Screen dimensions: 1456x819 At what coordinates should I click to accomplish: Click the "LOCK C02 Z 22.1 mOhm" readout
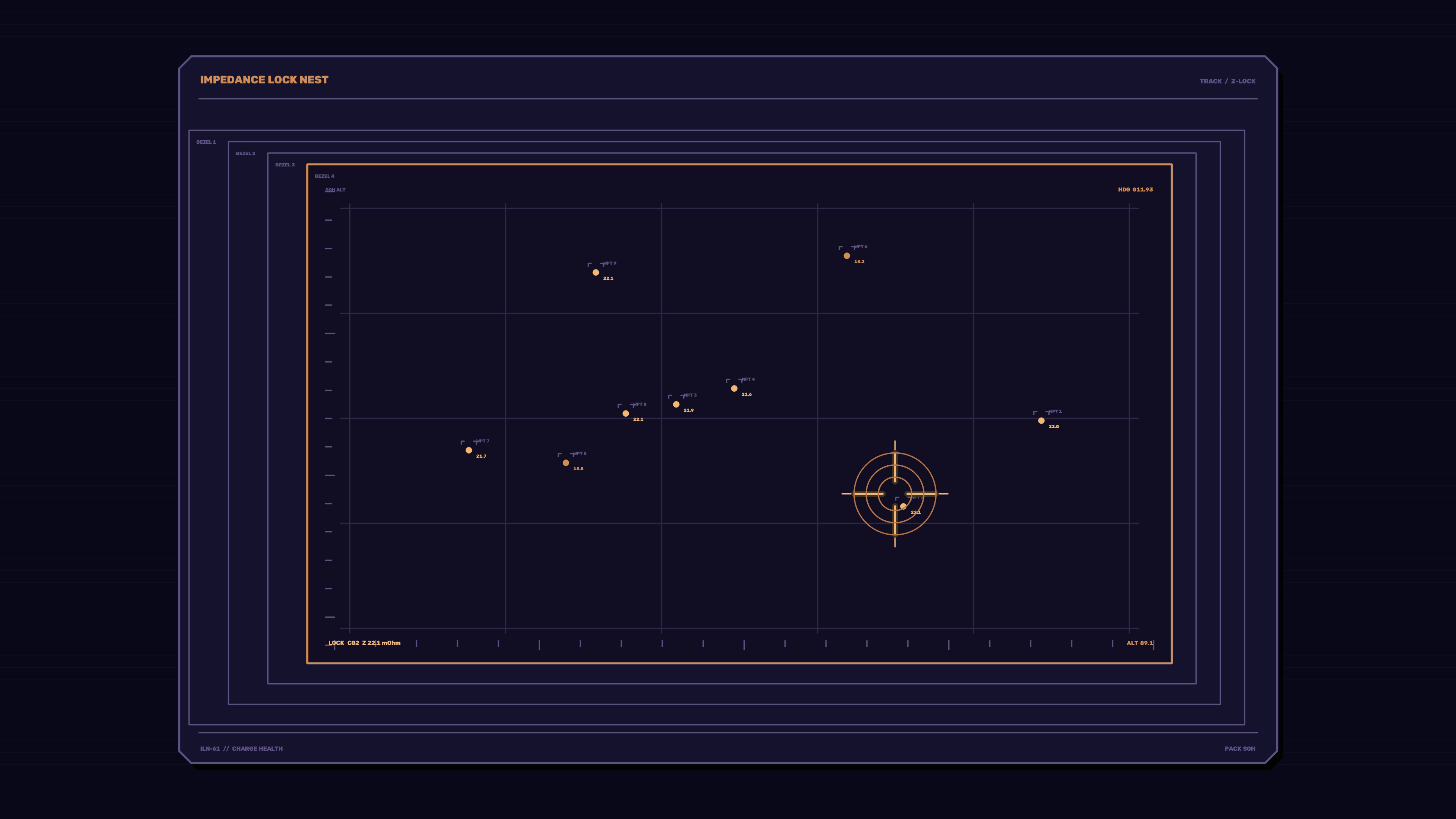[364, 643]
